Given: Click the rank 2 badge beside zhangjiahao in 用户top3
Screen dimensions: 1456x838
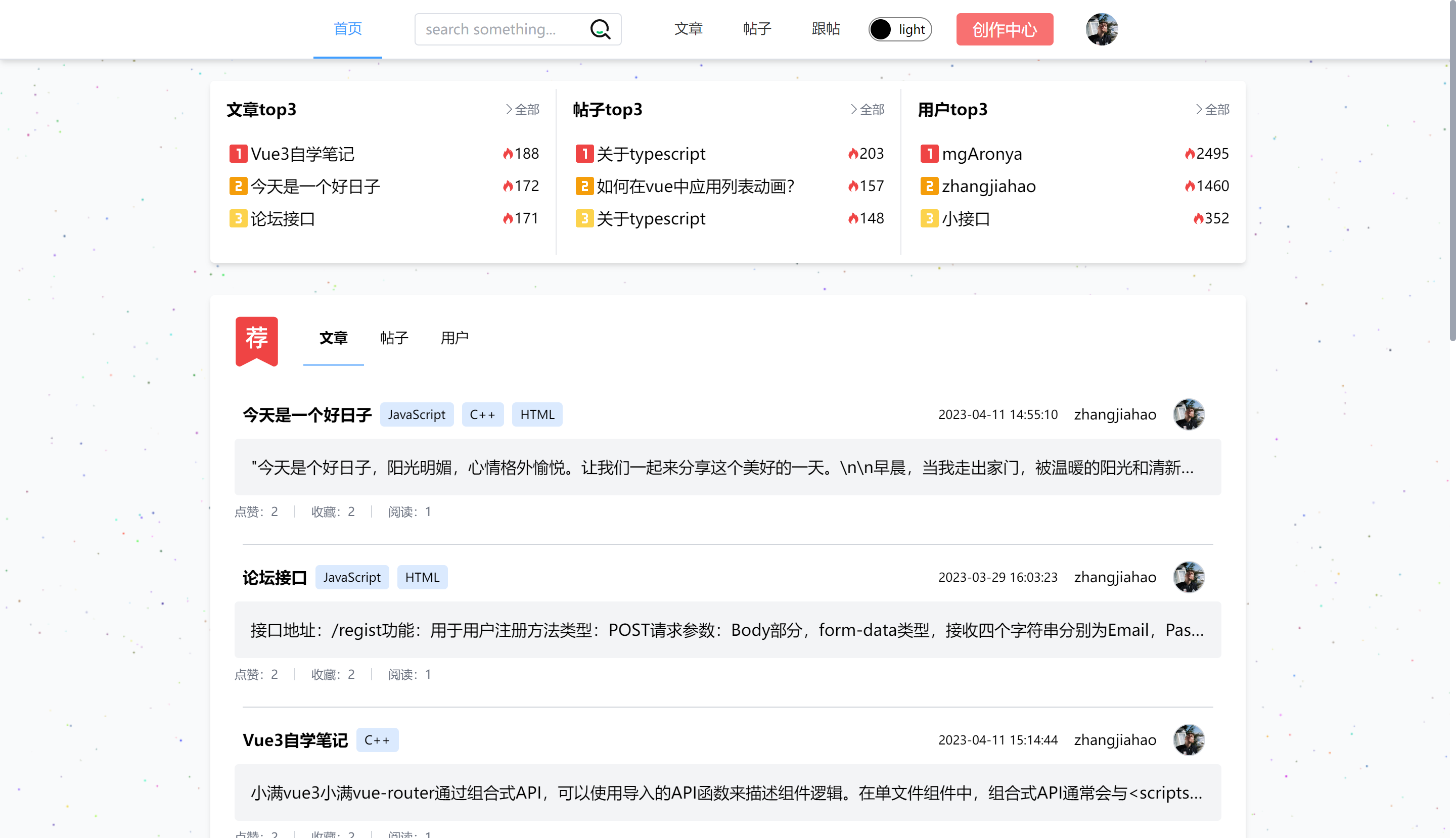Looking at the screenshot, I should [929, 186].
